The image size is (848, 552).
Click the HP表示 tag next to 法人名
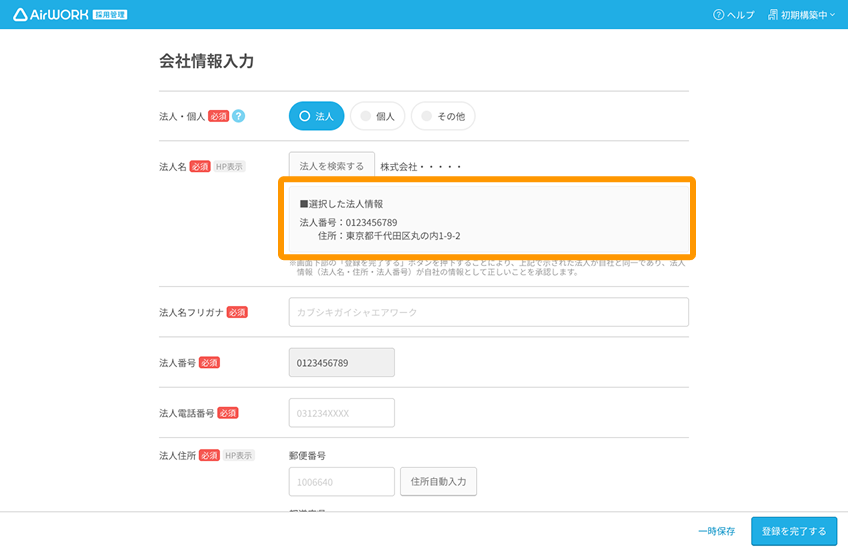coord(229,167)
